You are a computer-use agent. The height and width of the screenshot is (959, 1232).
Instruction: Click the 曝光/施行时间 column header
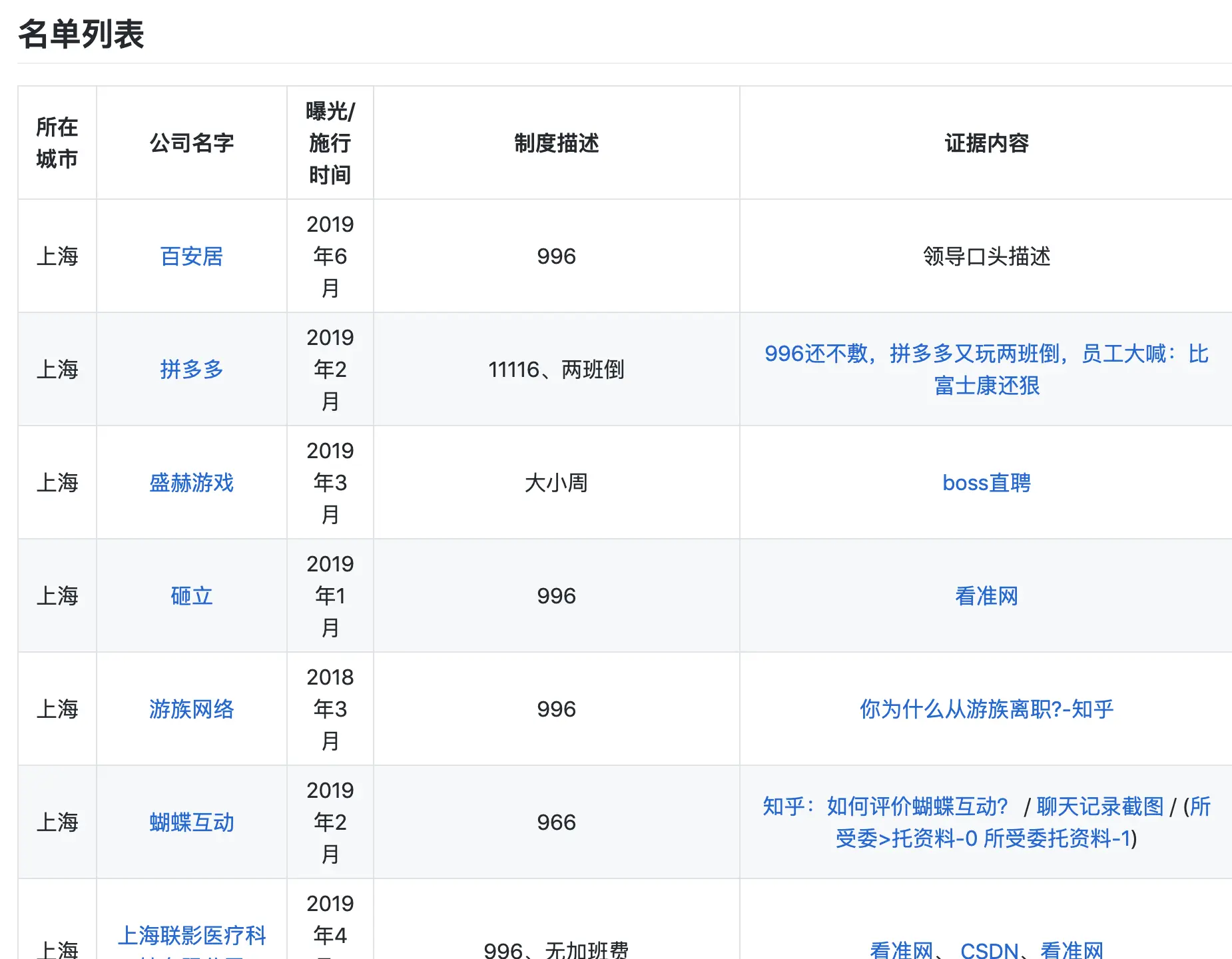pos(330,143)
